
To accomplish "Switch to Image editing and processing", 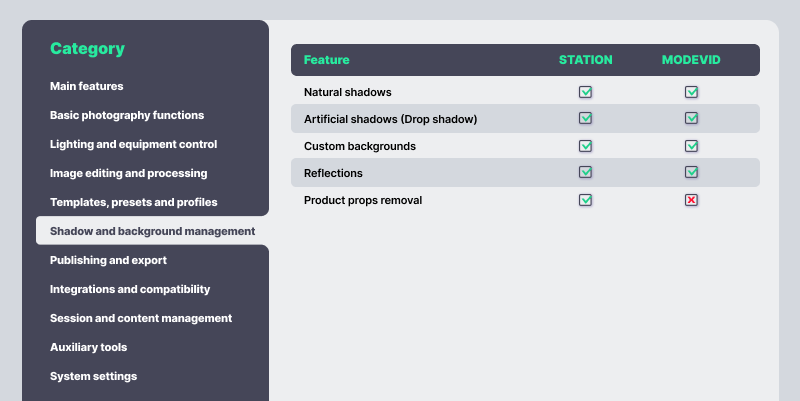I will coord(128,173).
